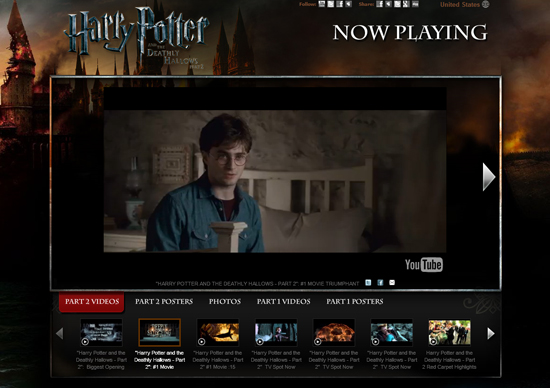This screenshot has width=550, height=388.
Task: Email the video using the envelope icon
Action: coord(392,282)
